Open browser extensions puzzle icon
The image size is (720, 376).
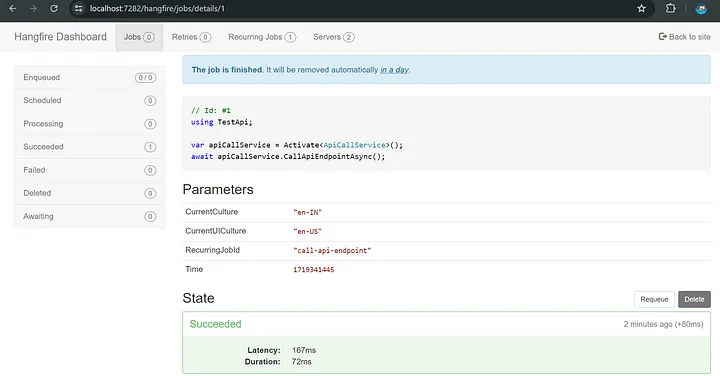[x=670, y=8]
